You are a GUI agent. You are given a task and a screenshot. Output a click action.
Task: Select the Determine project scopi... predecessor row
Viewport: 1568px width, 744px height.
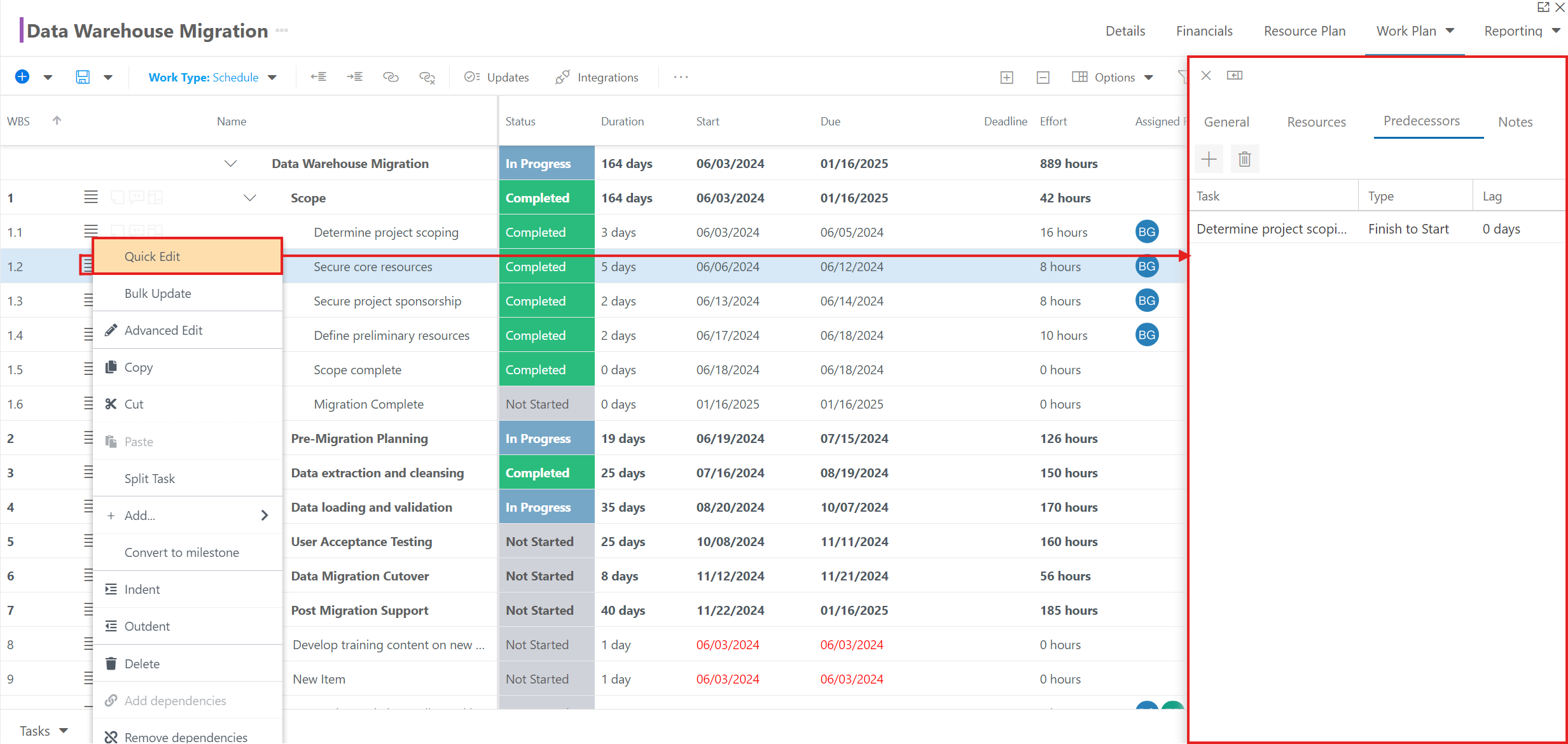click(1272, 229)
